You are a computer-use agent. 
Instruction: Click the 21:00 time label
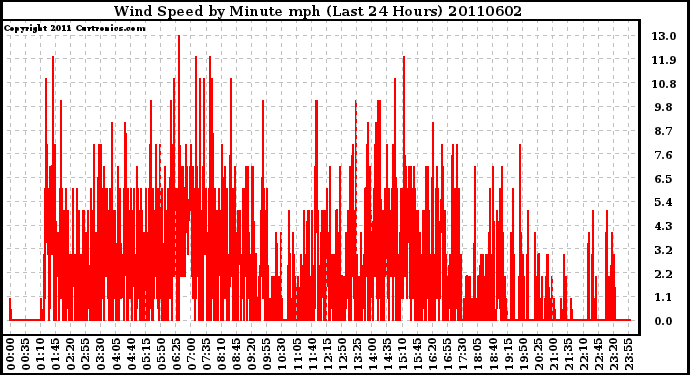point(552,355)
